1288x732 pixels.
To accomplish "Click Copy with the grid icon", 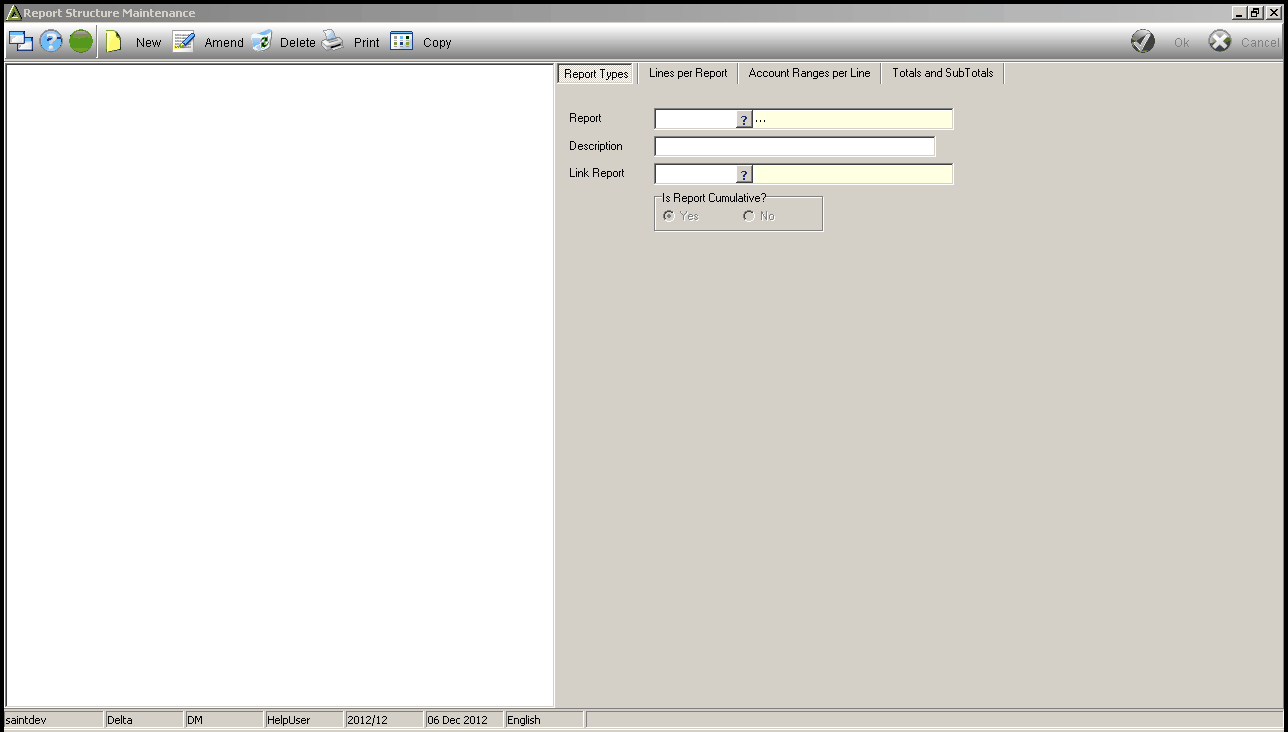I will (x=421, y=42).
